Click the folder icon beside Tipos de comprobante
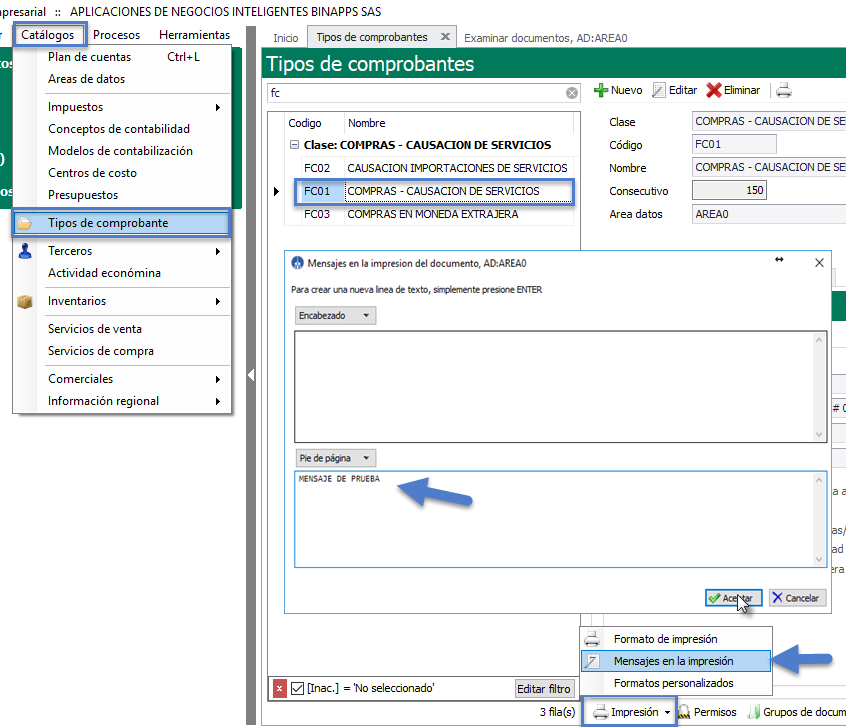846x727 pixels. pos(25,223)
